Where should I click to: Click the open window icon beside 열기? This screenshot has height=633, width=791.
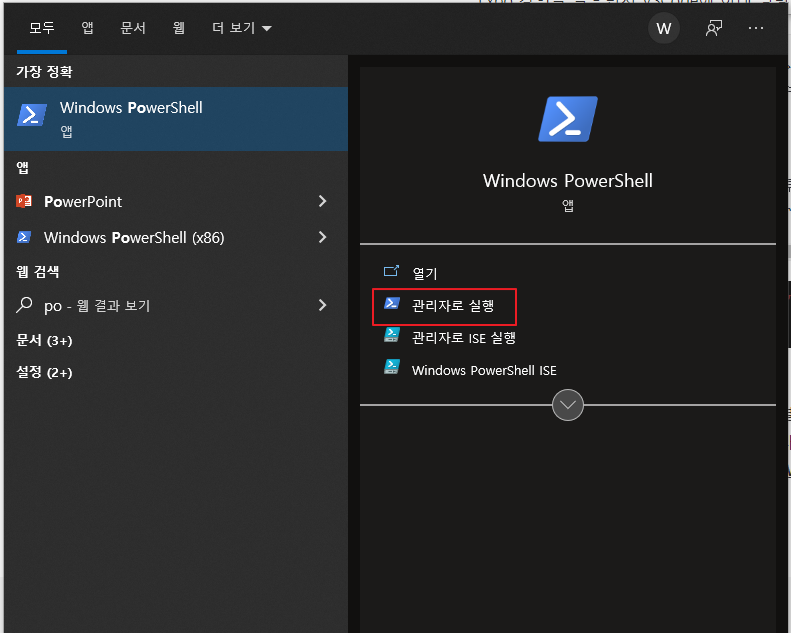pyautogui.click(x=391, y=272)
